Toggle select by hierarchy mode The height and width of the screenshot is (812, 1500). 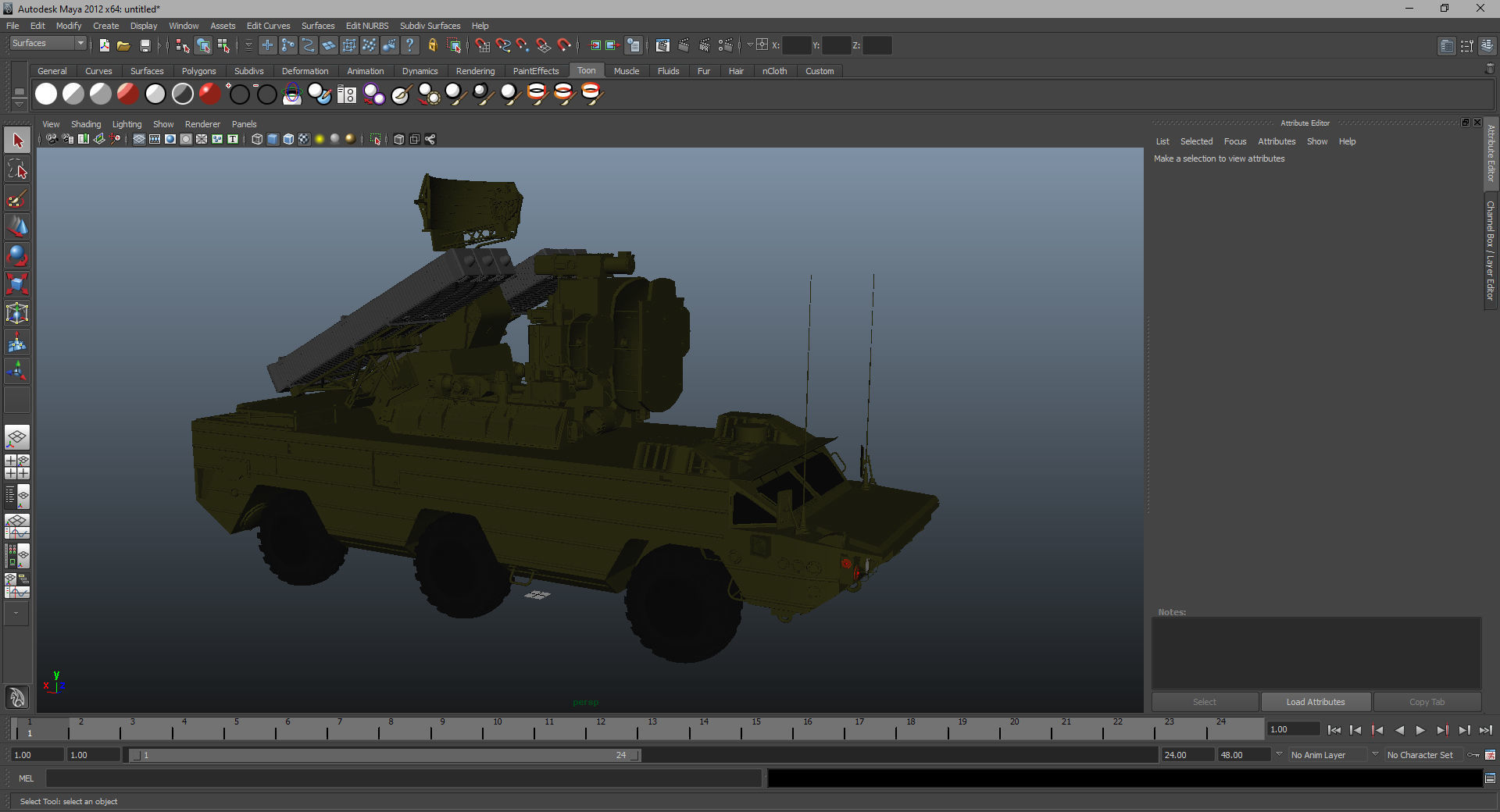point(183,46)
